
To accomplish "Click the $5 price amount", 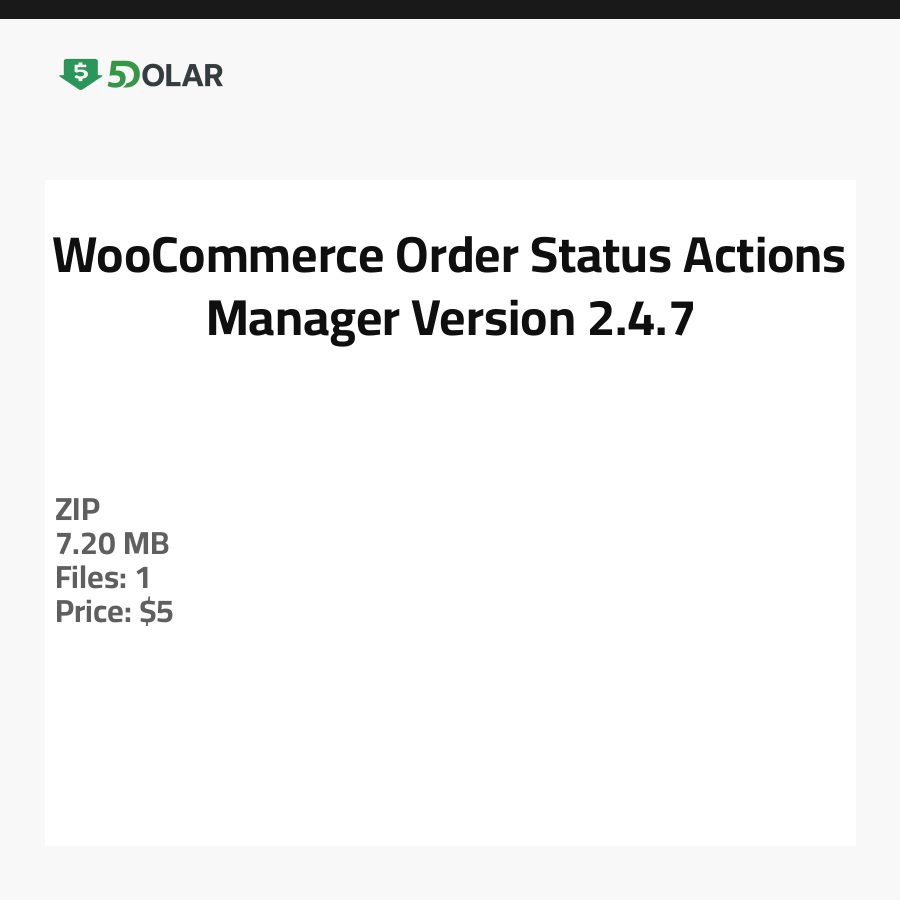I will tap(156, 612).
